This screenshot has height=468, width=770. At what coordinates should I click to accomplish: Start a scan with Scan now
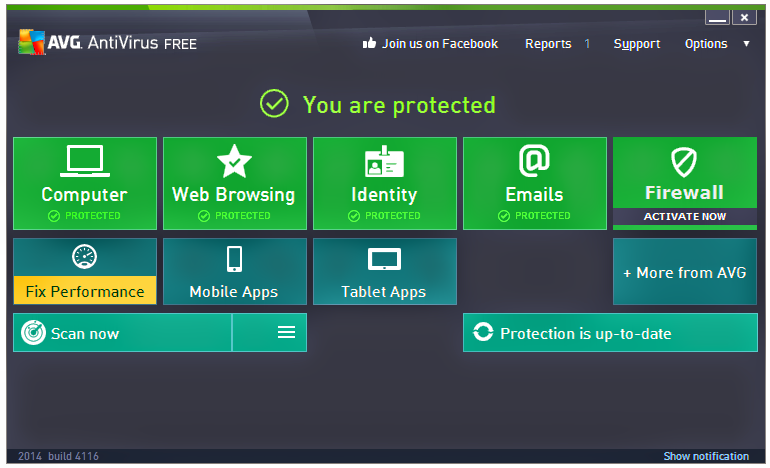click(122, 333)
